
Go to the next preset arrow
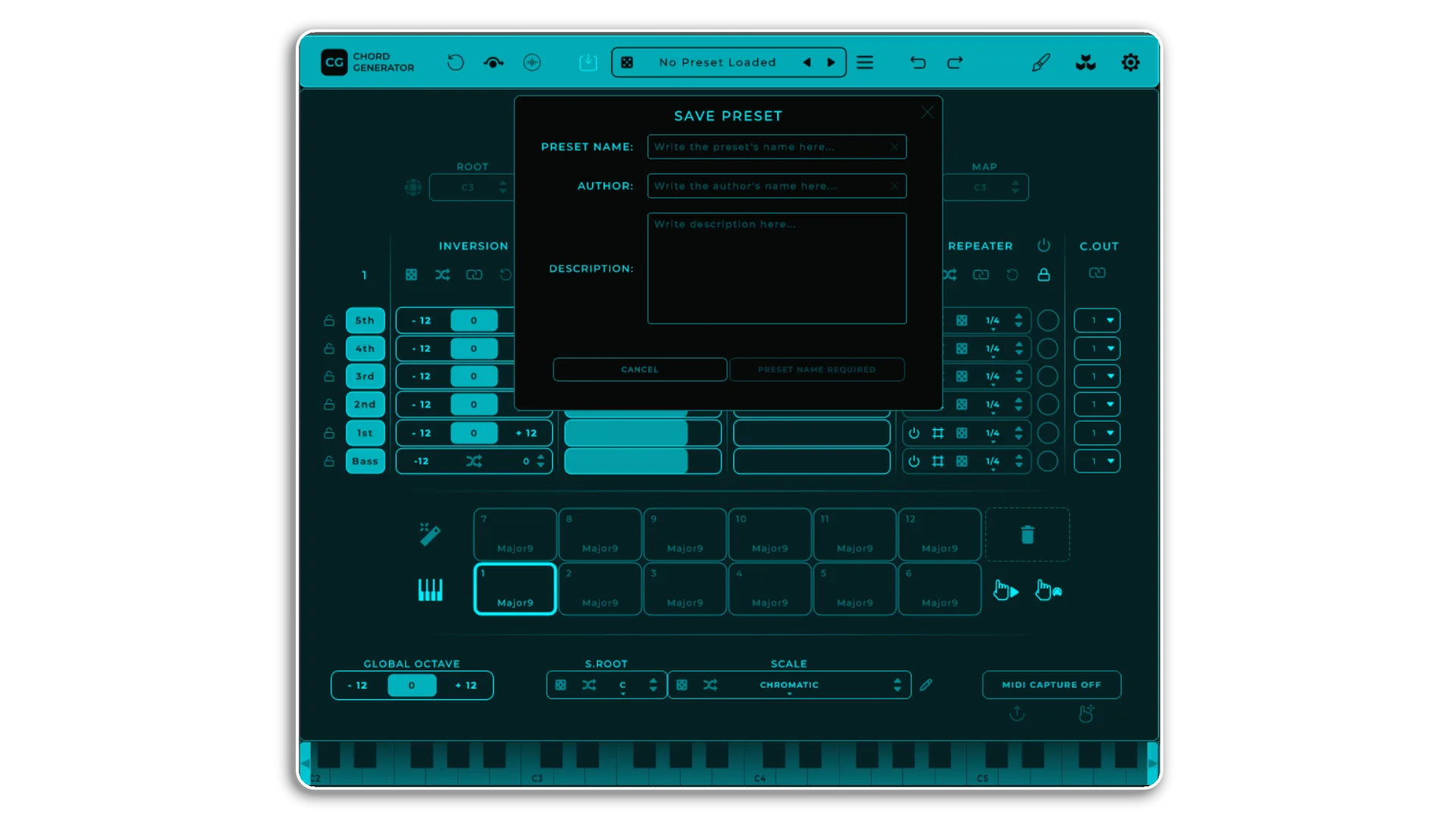click(831, 62)
